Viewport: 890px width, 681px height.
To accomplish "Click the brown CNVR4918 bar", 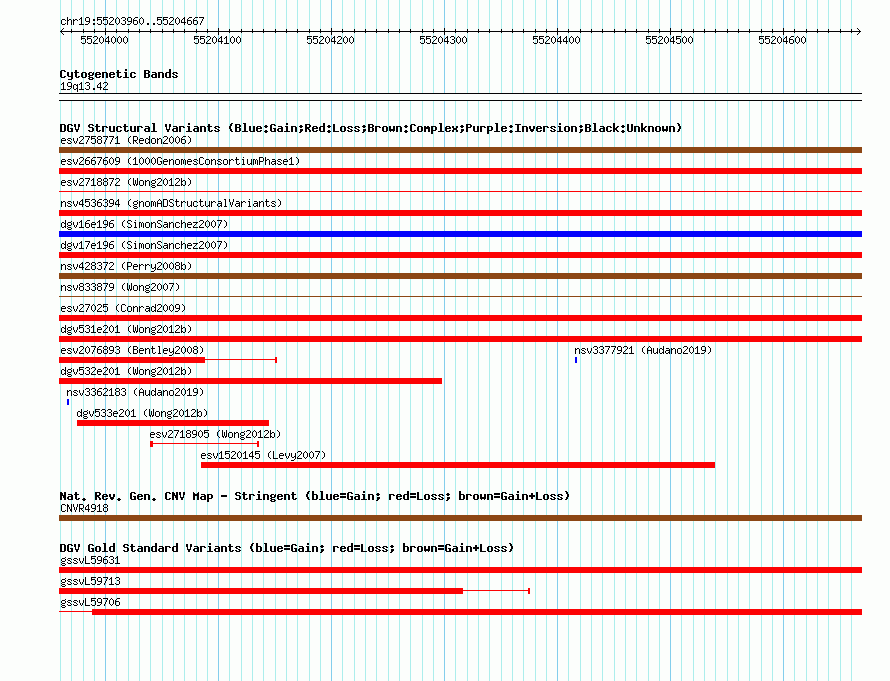I will (460, 518).
